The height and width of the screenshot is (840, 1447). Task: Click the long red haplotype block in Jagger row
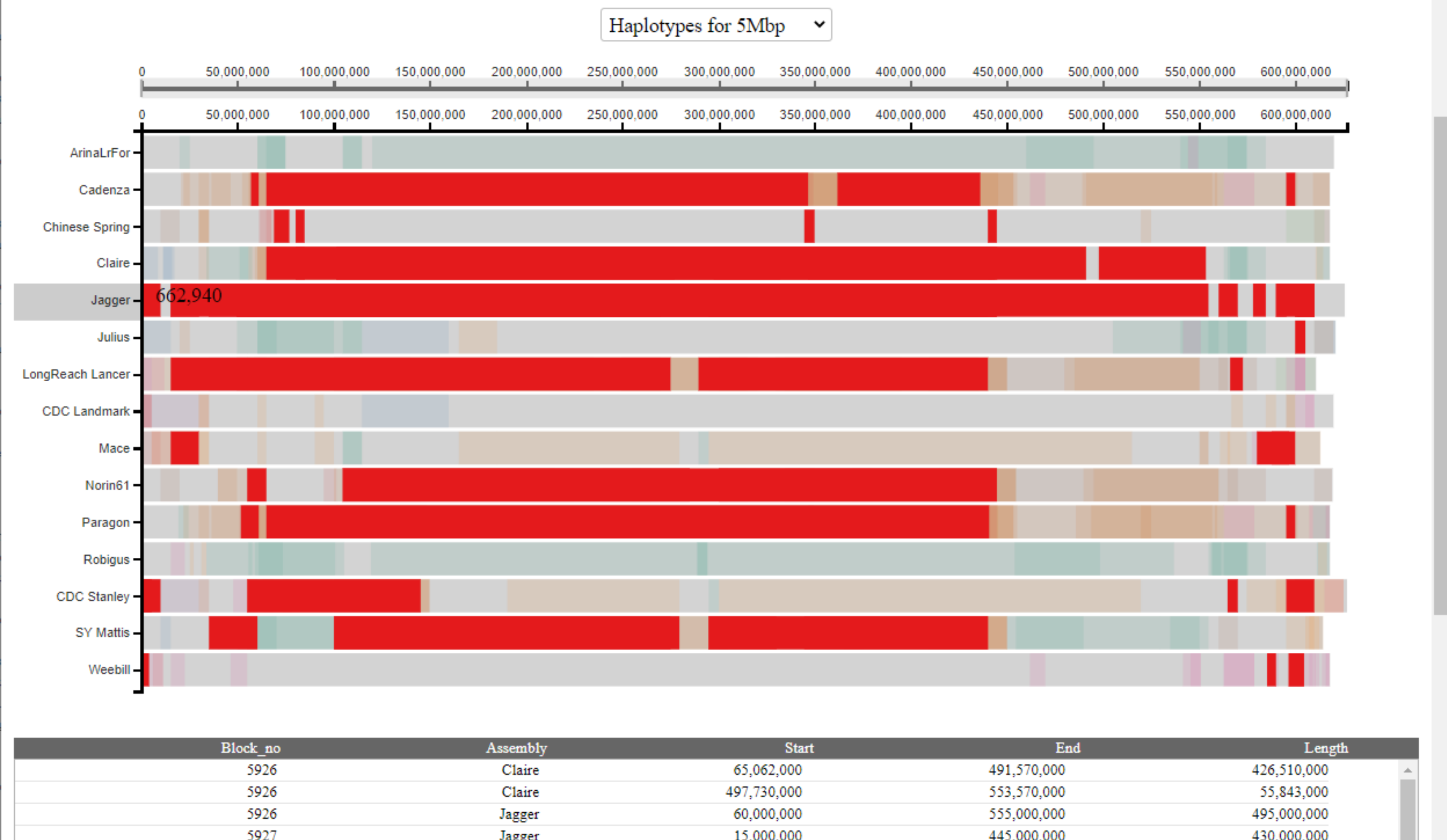coord(689,300)
